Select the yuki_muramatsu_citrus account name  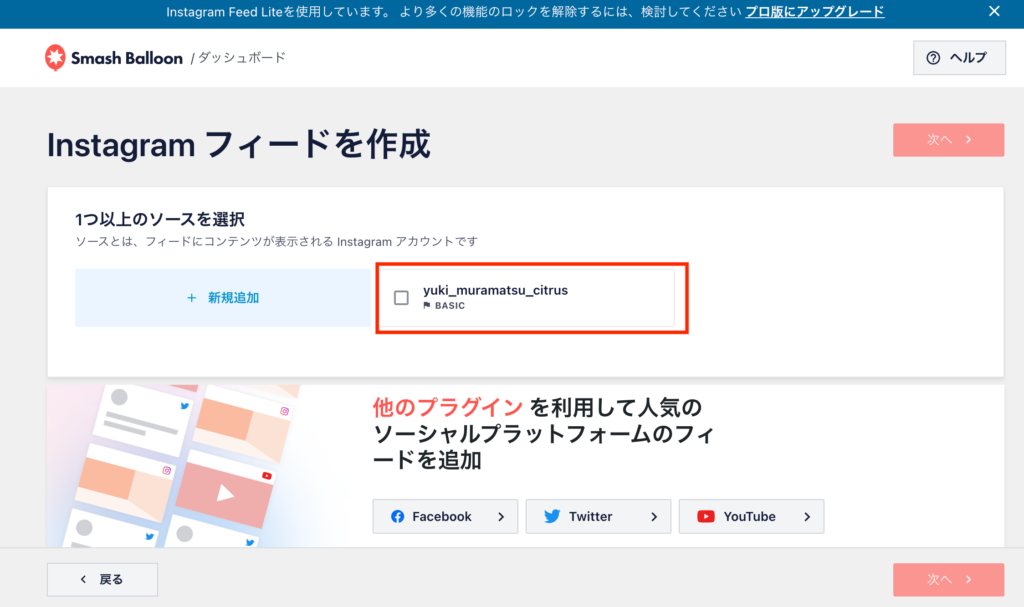pos(495,290)
